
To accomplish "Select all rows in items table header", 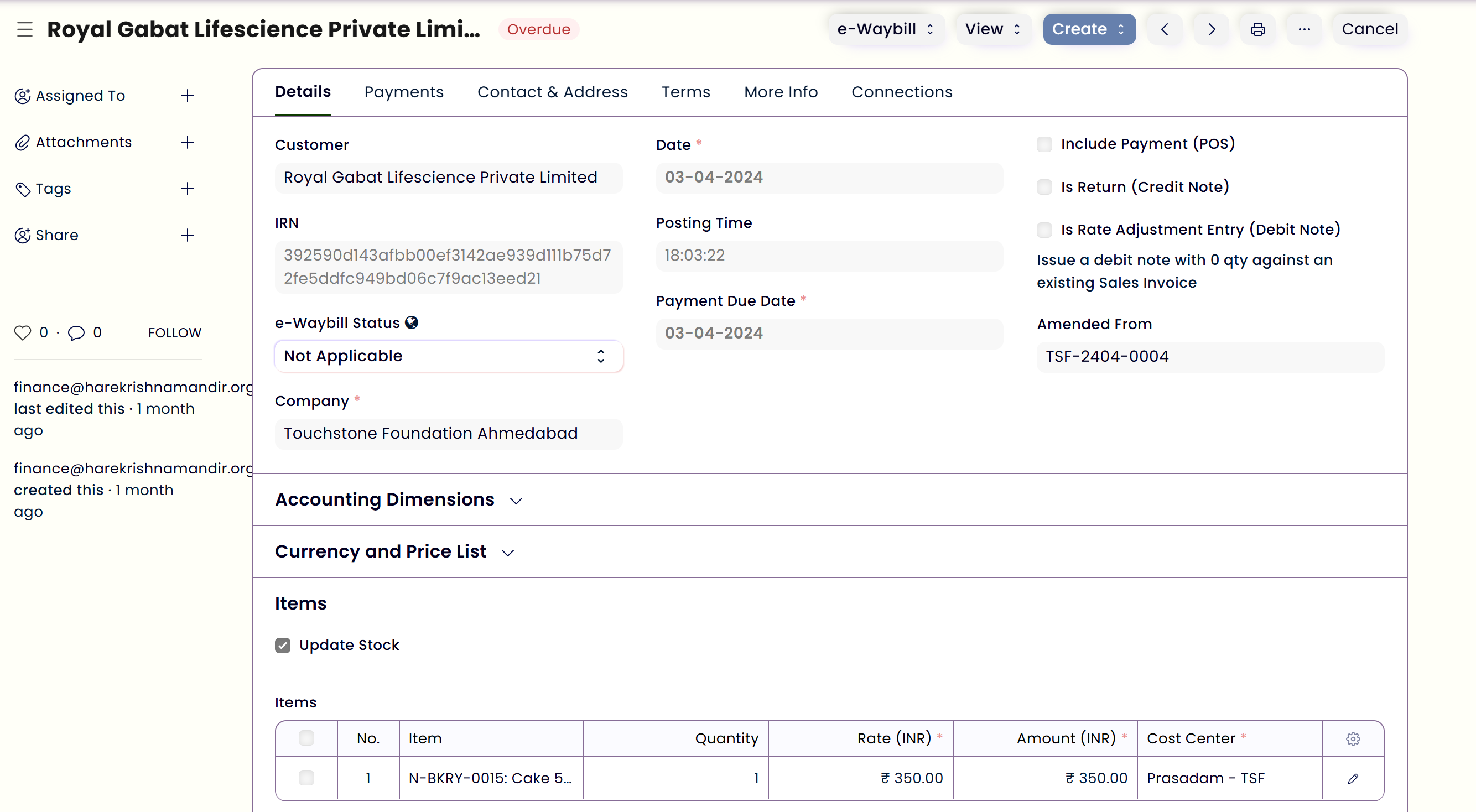I will 306,738.
